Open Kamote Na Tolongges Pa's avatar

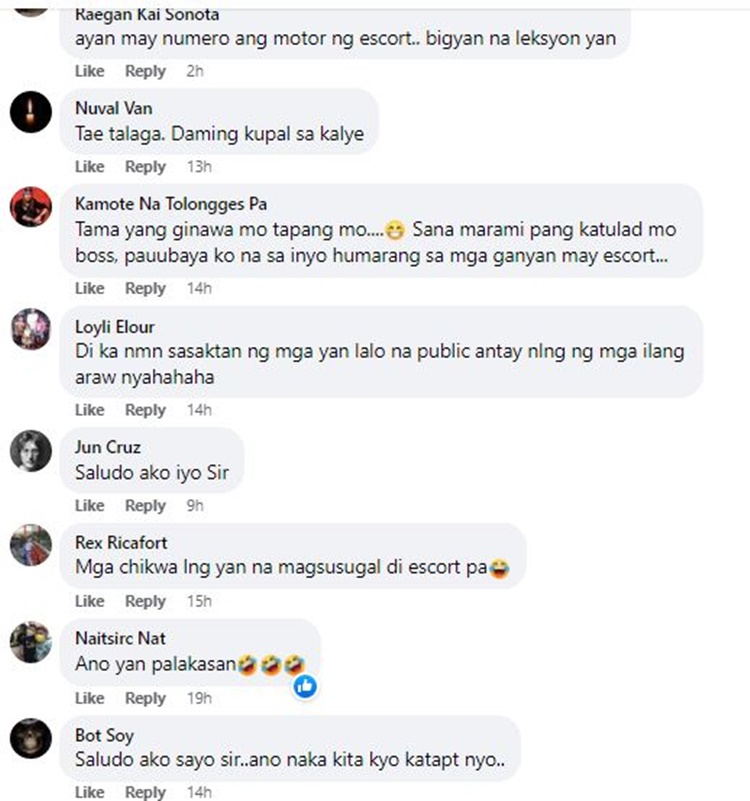point(31,207)
